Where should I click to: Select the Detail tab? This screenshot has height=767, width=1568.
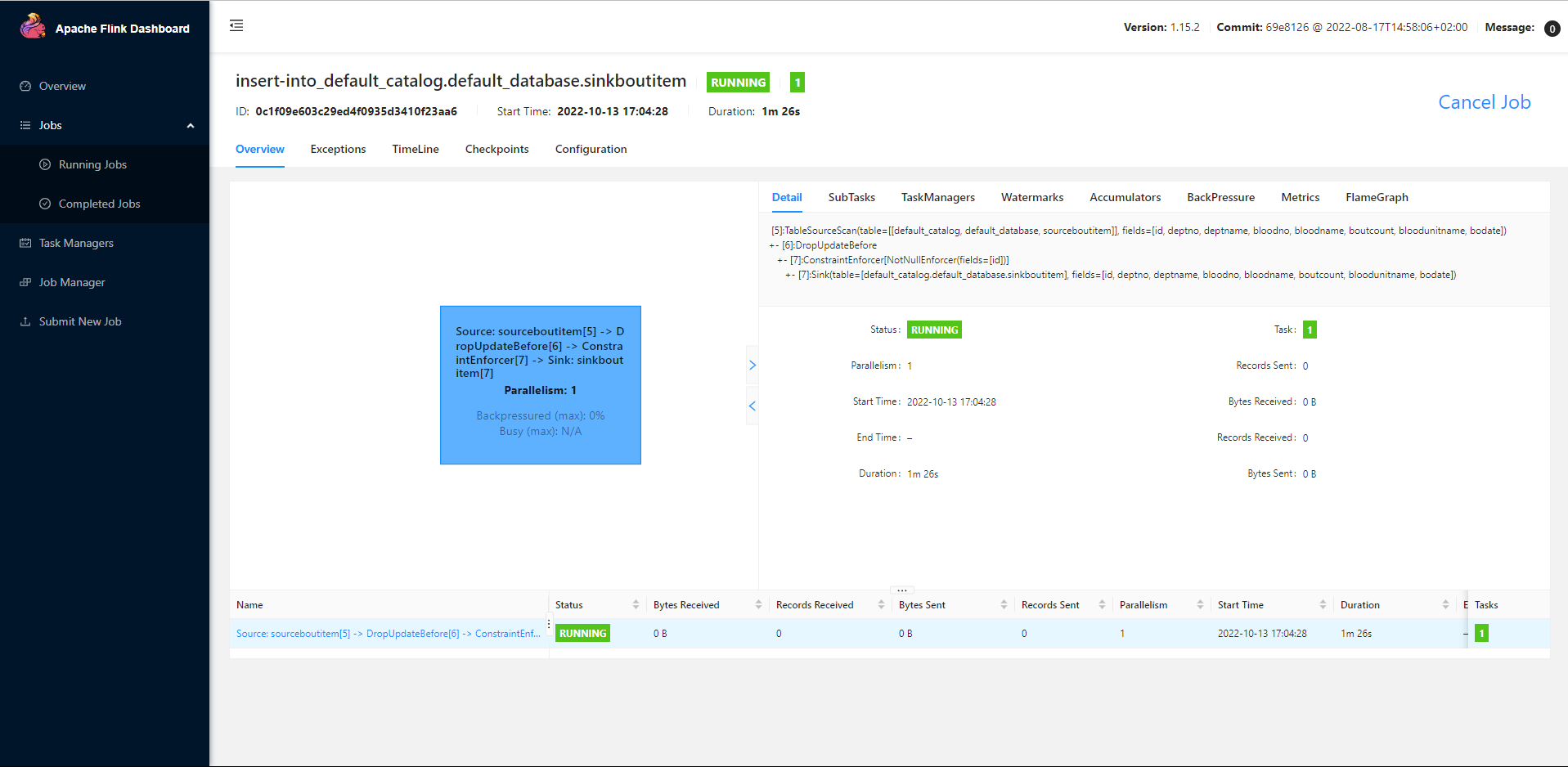pos(787,197)
